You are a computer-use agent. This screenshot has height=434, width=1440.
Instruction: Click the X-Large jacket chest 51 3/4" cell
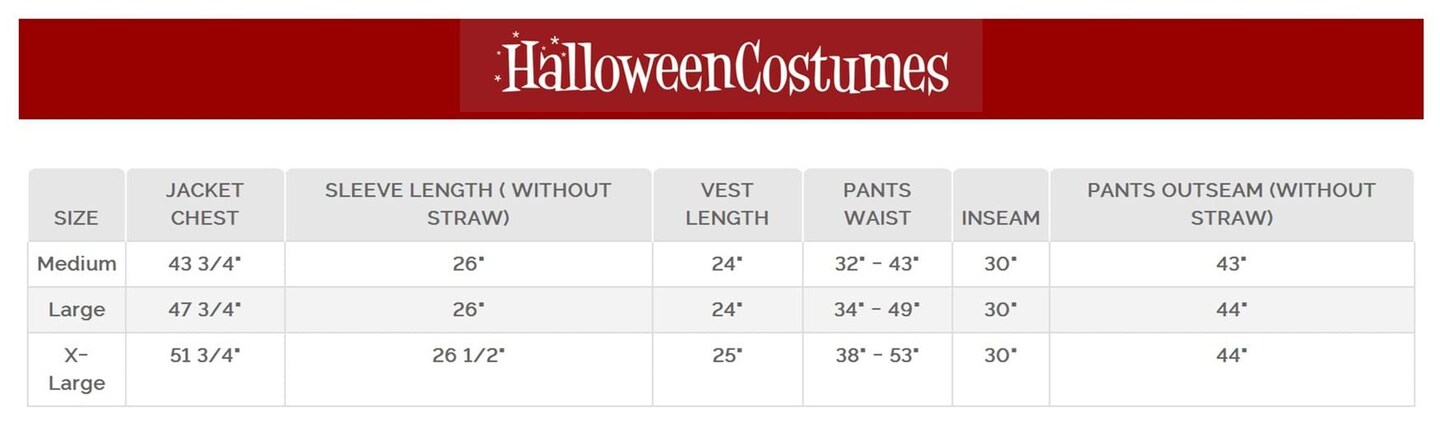pos(205,355)
